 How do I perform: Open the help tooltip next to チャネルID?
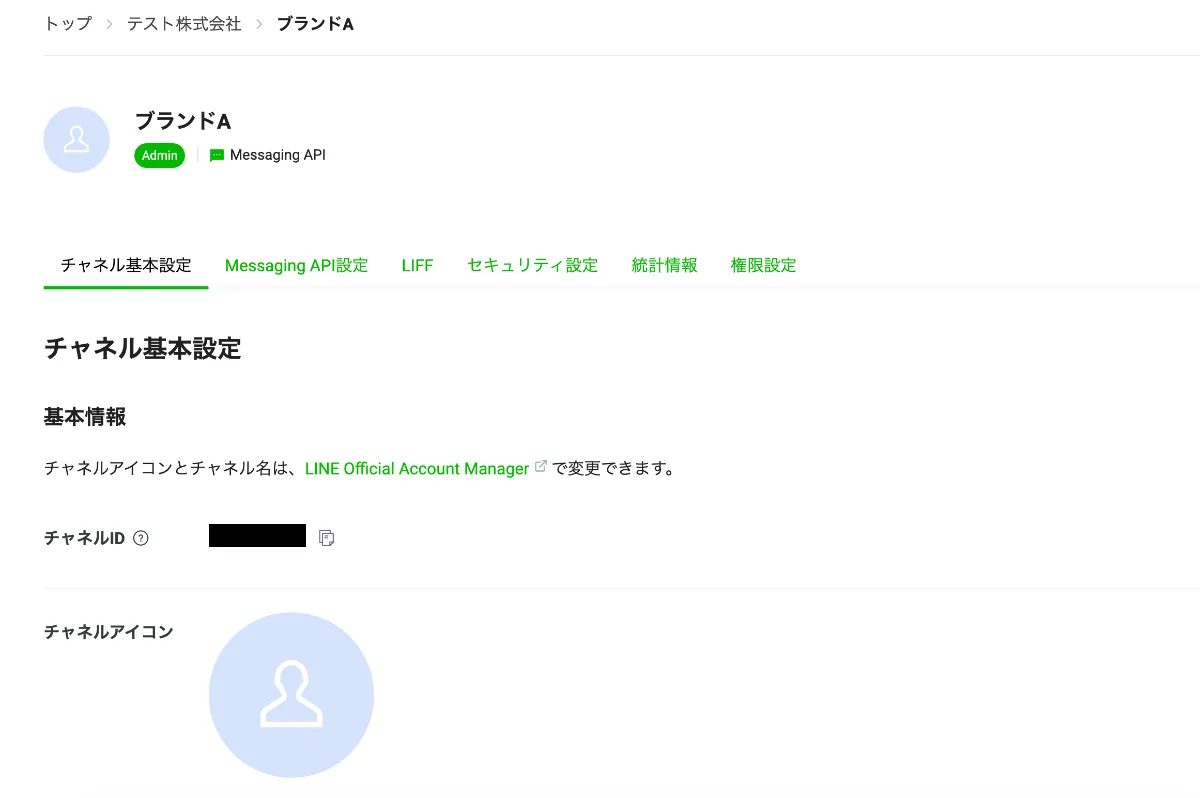(x=141, y=538)
